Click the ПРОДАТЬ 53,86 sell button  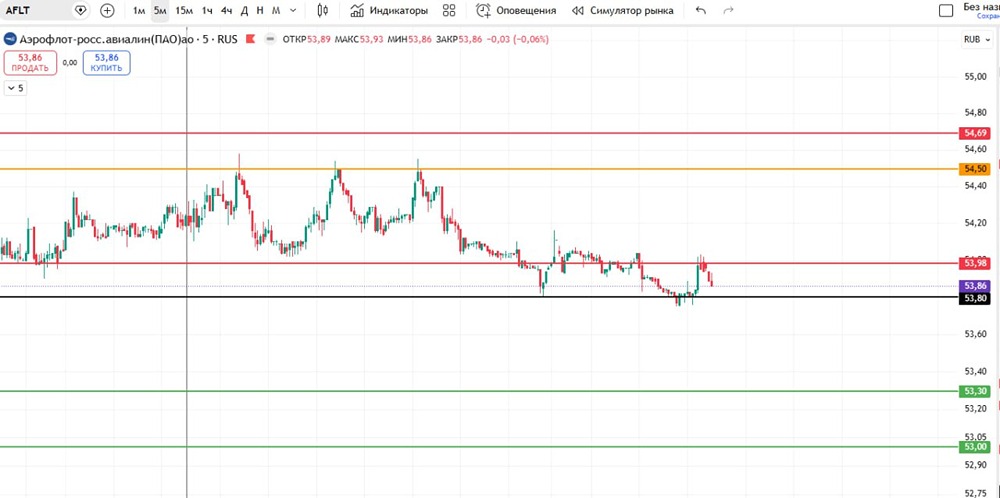pyautogui.click(x=31, y=63)
